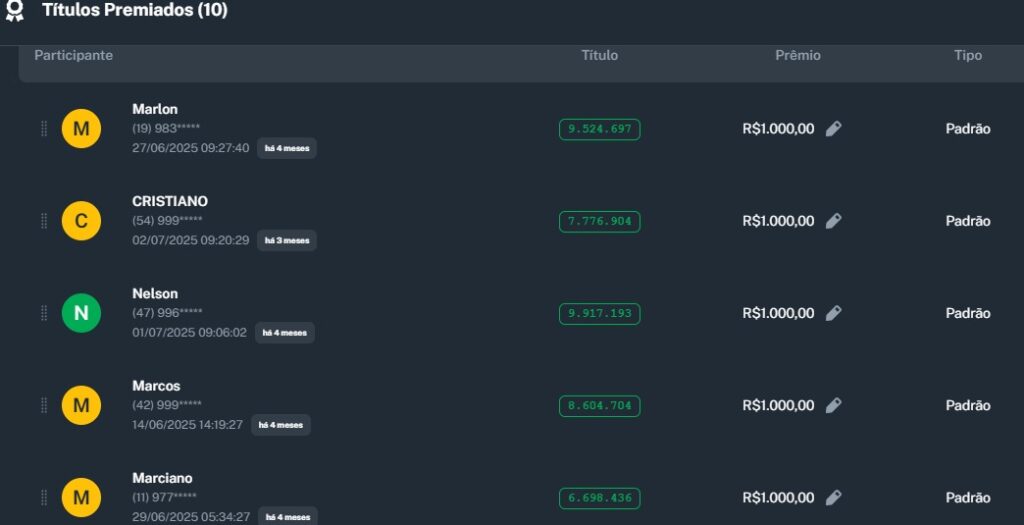This screenshot has width=1024, height=525.
Task: Sort by the Participante column header
Action: pyautogui.click(x=73, y=56)
